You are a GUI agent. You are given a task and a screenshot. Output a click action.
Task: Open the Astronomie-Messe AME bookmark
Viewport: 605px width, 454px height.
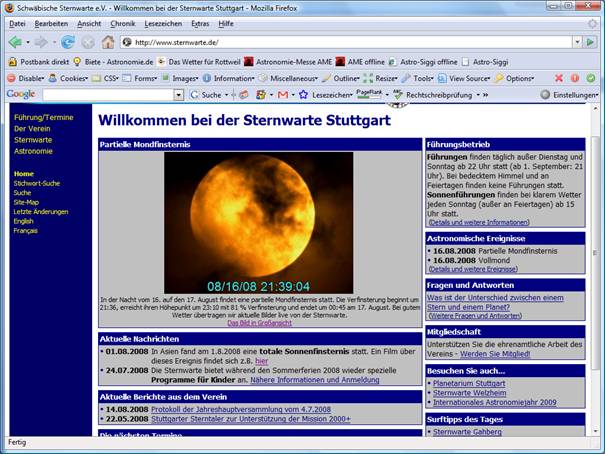tap(288, 62)
